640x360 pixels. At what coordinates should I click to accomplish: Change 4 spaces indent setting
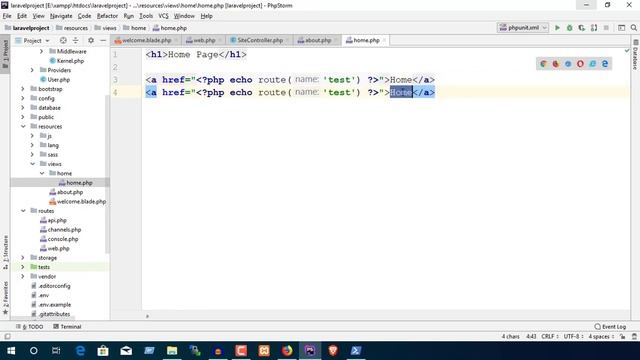601,337
